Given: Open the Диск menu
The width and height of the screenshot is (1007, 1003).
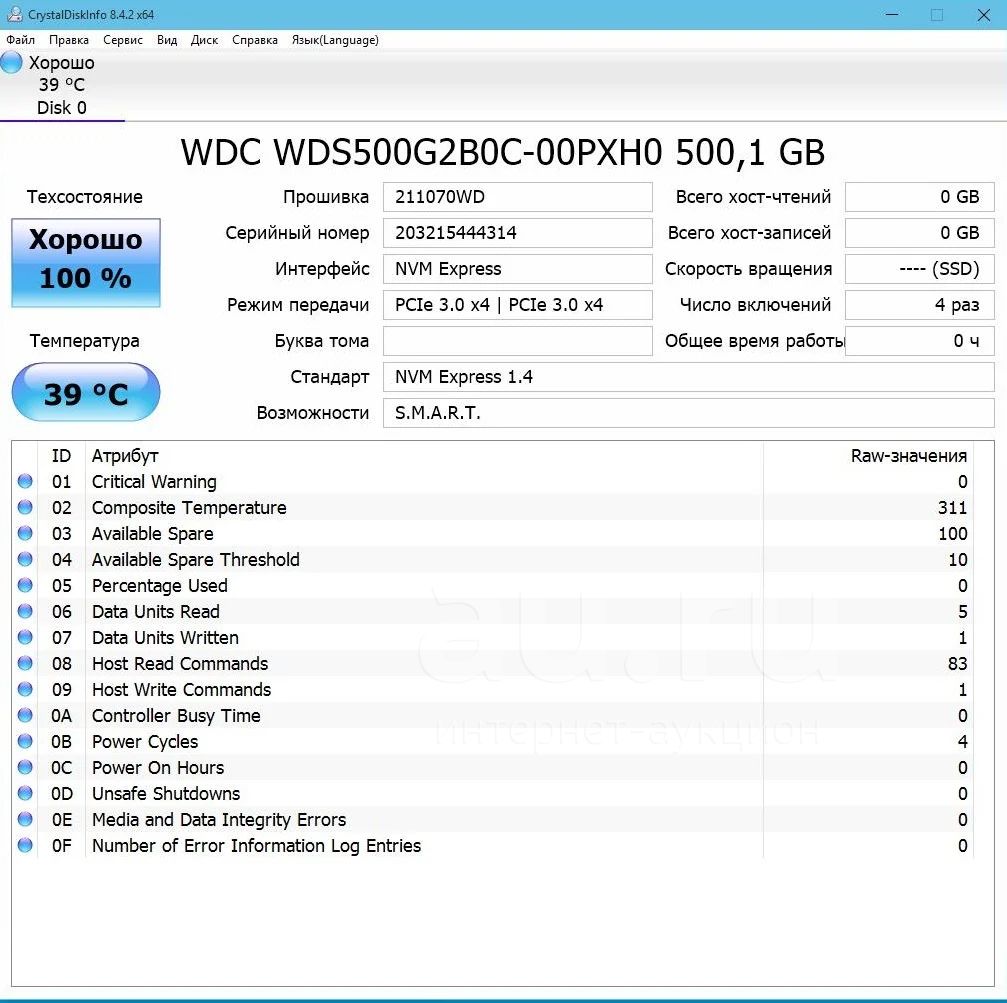Looking at the screenshot, I should [x=204, y=40].
